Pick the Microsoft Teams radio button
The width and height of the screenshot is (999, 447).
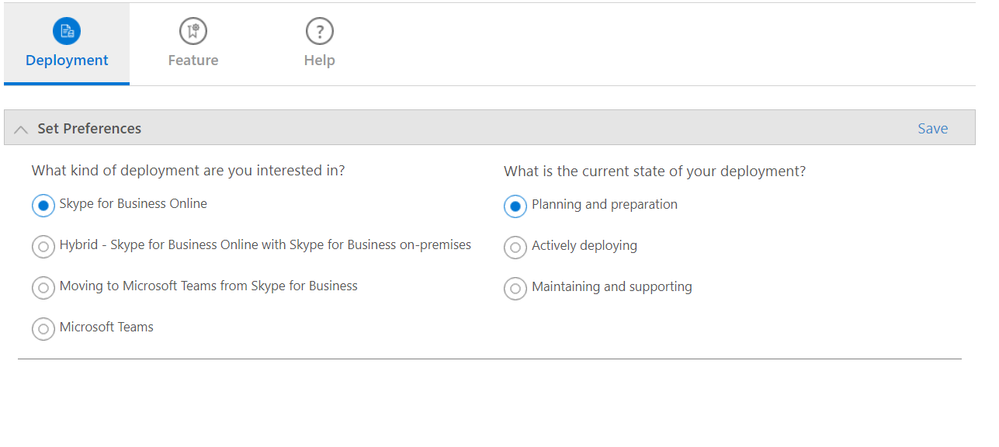click(x=43, y=328)
